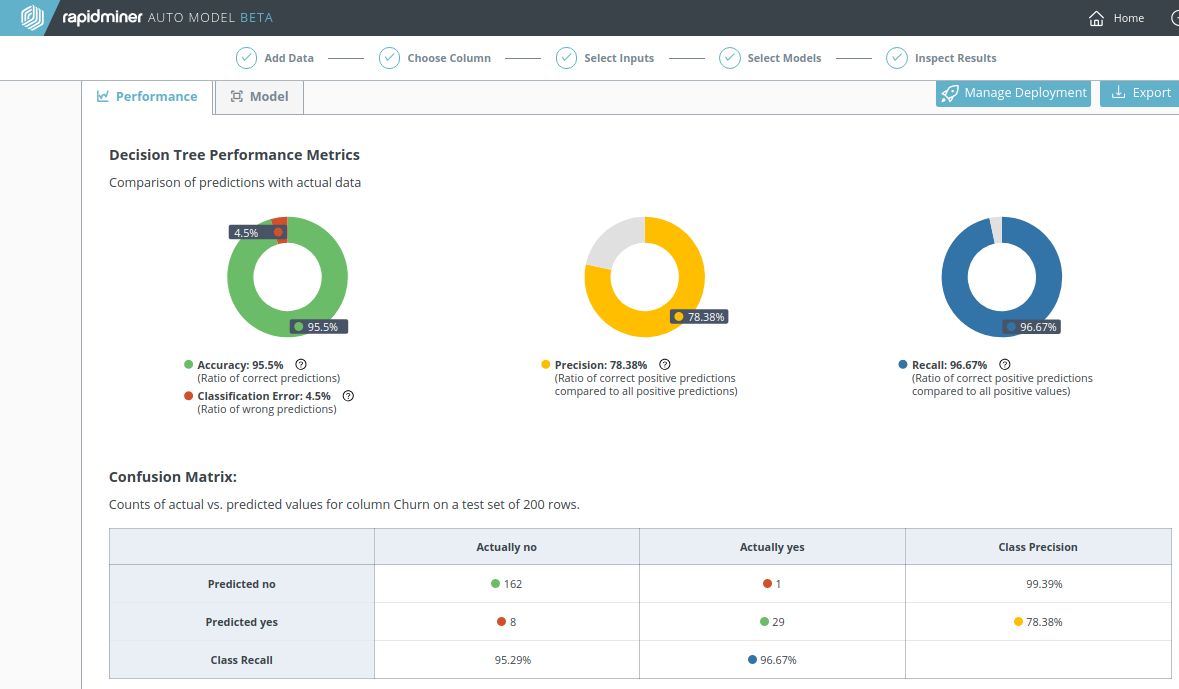Switch to the Model tab
The width and height of the screenshot is (1179, 689).
[x=259, y=97]
